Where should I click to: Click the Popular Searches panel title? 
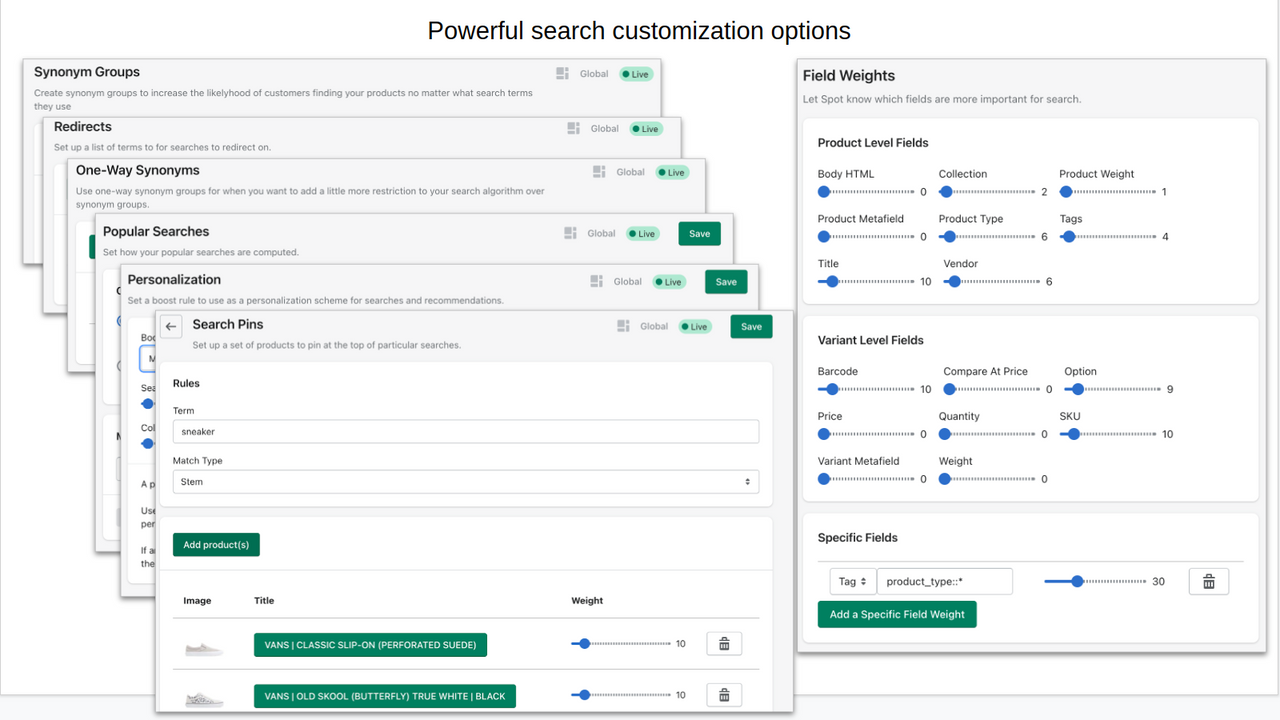pos(156,231)
